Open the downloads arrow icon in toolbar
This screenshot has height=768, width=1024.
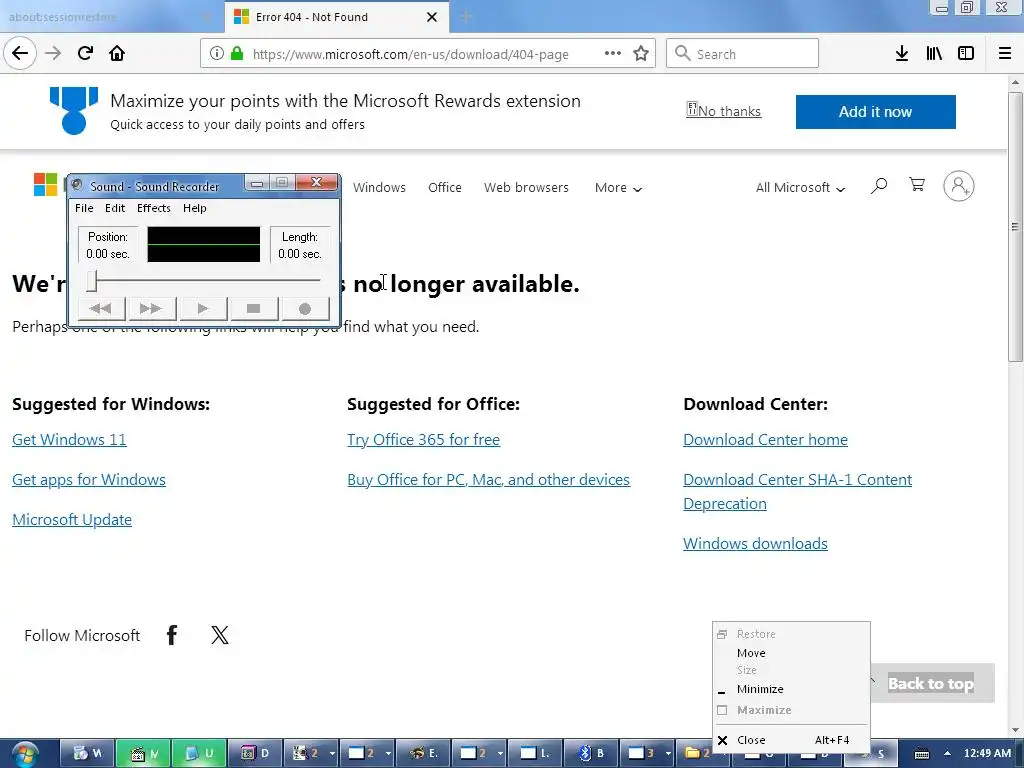[902, 54]
